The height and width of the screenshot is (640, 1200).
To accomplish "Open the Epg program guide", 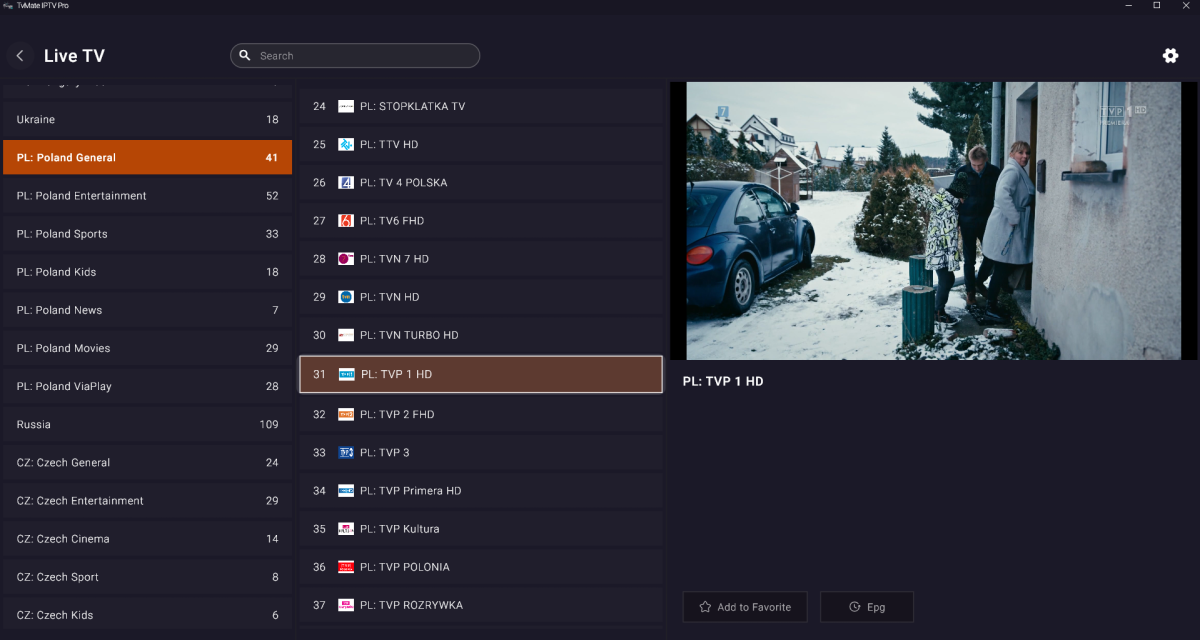I will 866,607.
